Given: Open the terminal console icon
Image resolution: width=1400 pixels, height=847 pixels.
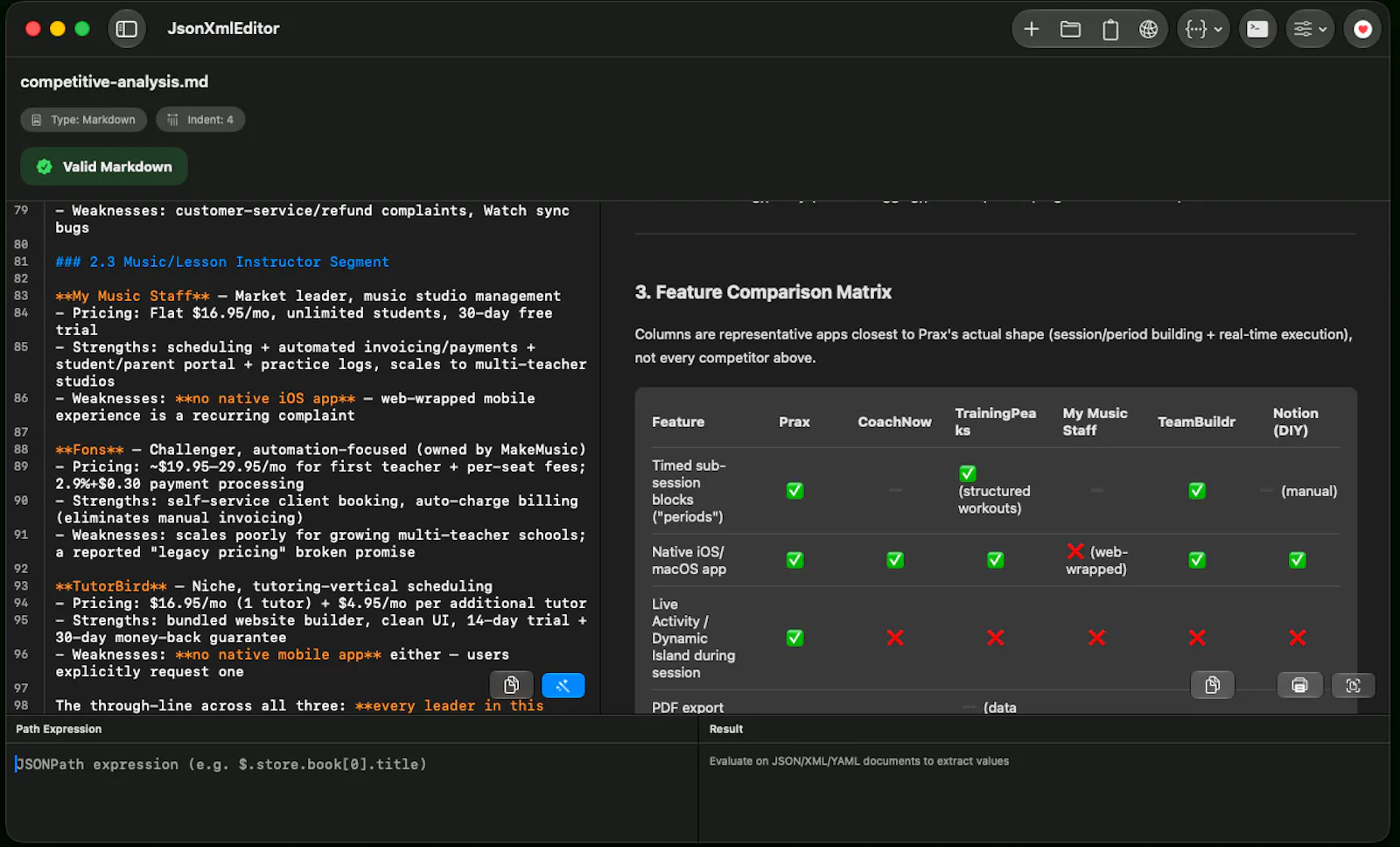Looking at the screenshot, I should pyautogui.click(x=1257, y=29).
